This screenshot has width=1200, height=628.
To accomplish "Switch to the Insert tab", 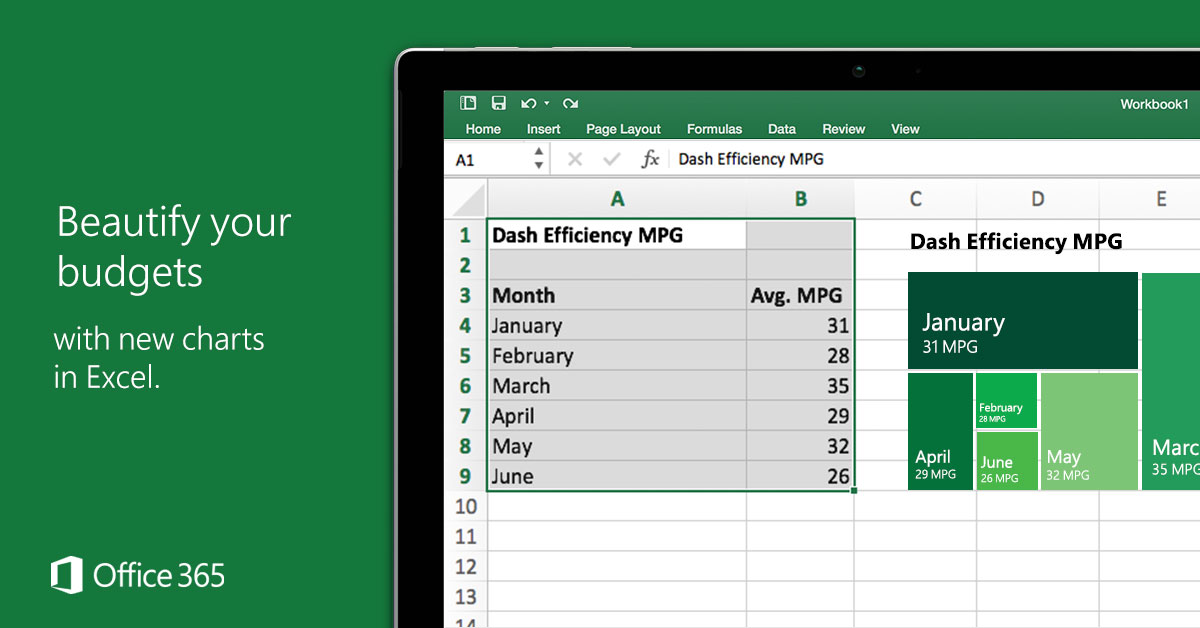I will [x=544, y=129].
